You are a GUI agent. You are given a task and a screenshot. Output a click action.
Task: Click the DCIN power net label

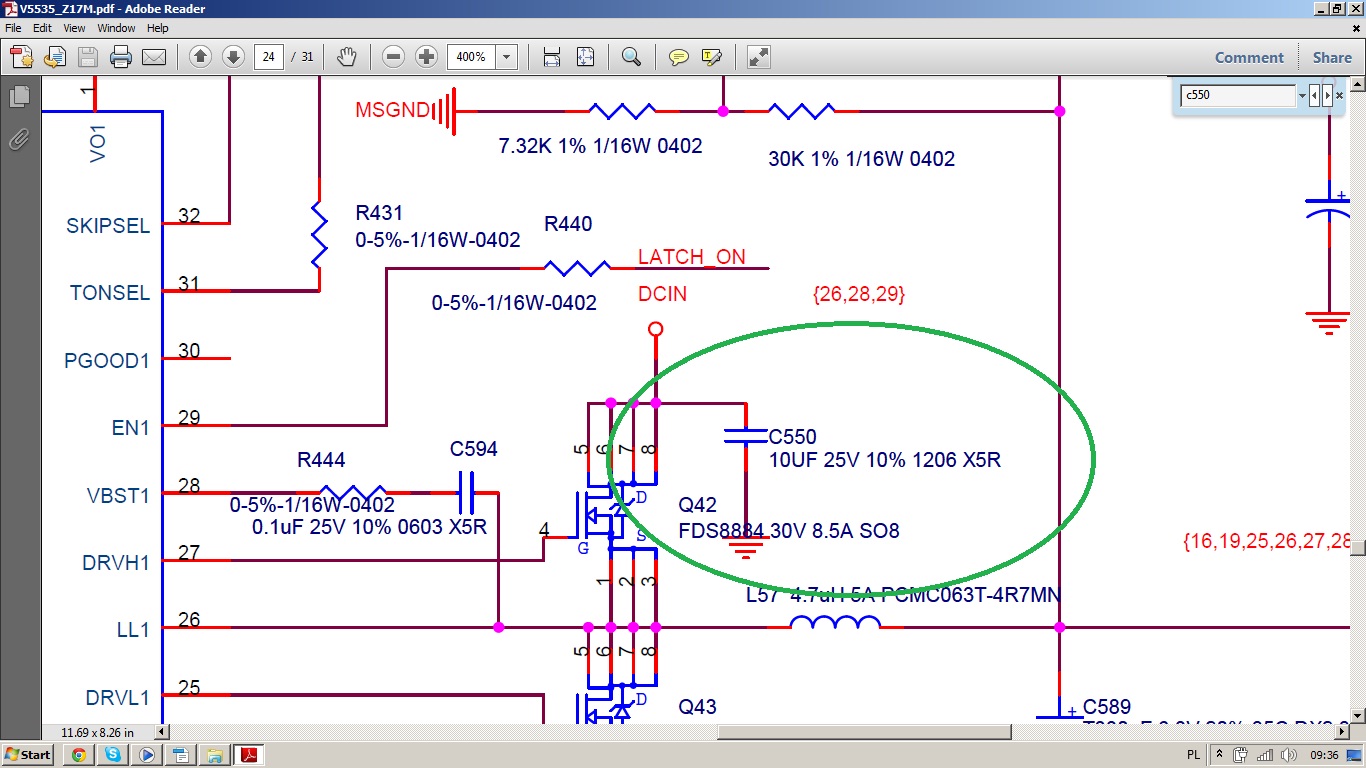(663, 295)
